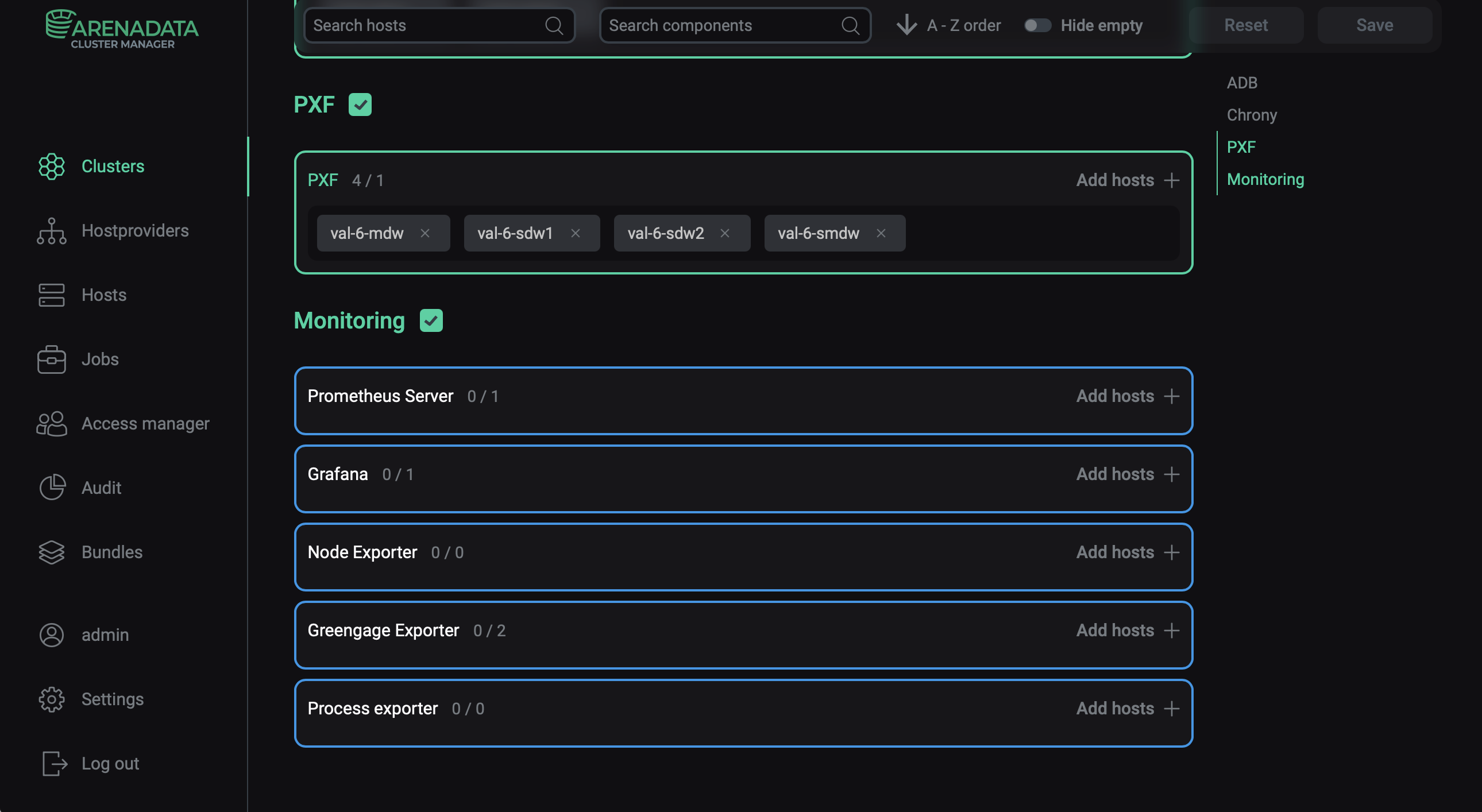Uncheck the Monitoring service checkbox
Screen dimensions: 1482x812
coord(431,320)
